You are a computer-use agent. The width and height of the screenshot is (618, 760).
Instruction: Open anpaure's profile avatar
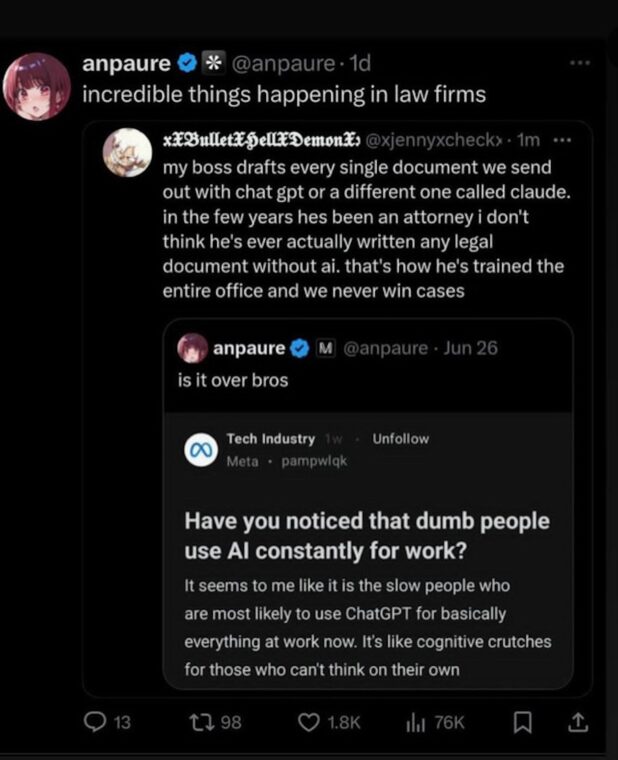pyautogui.click(x=37, y=86)
